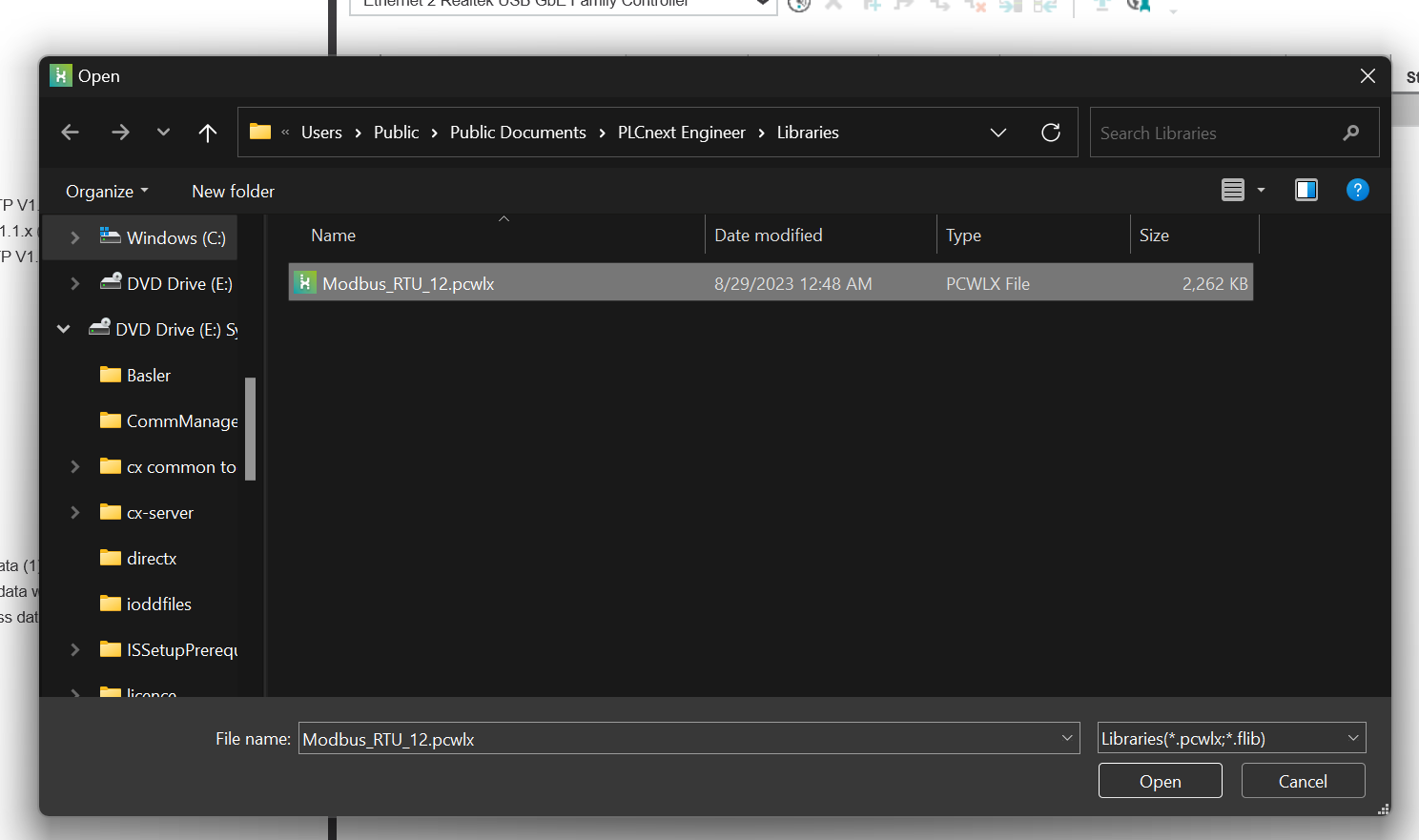The image size is (1419, 840).
Task: Click the Cancel button
Action: coord(1303,780)
